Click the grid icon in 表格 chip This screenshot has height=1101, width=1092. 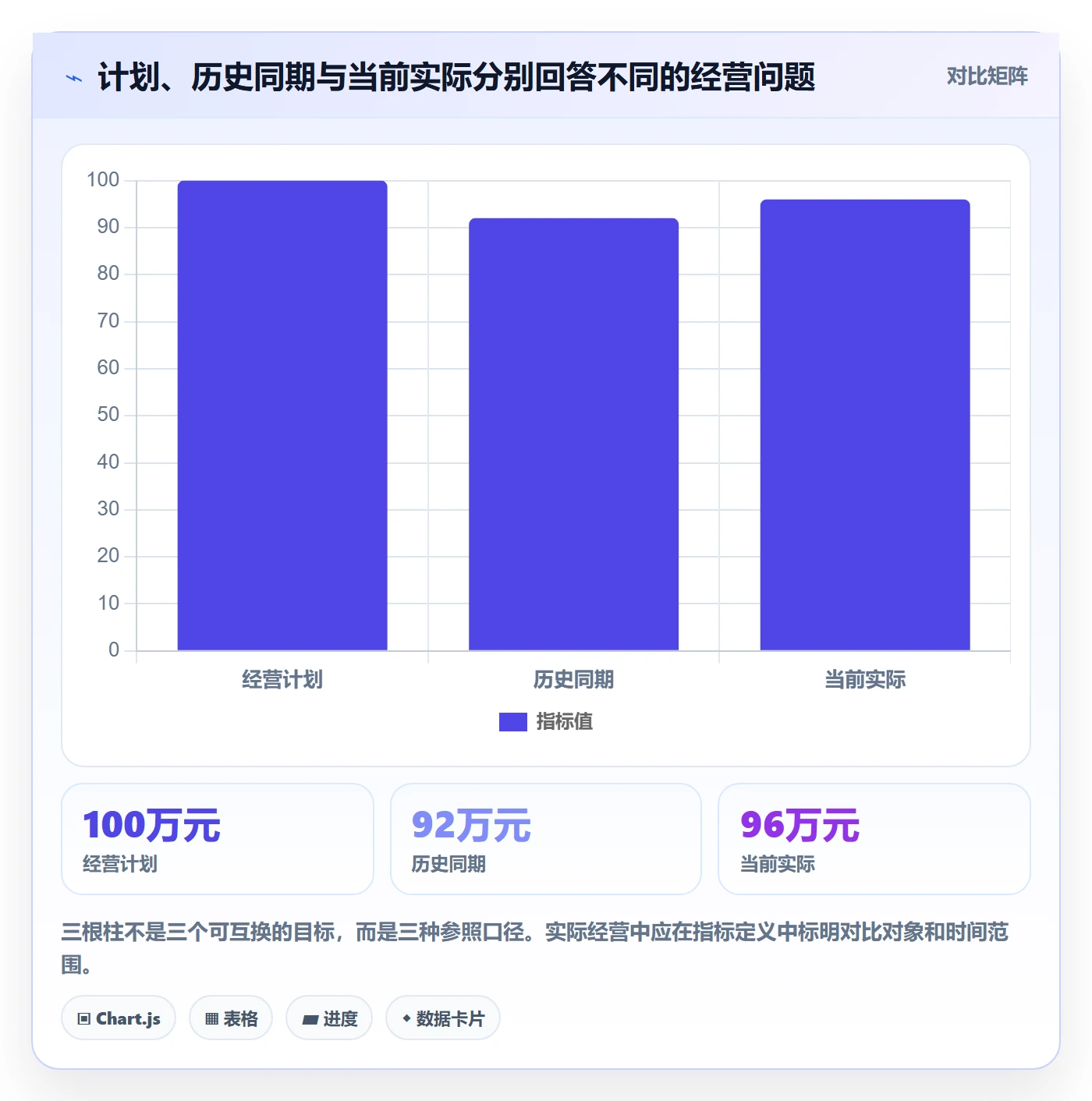tap(211, 1018)
